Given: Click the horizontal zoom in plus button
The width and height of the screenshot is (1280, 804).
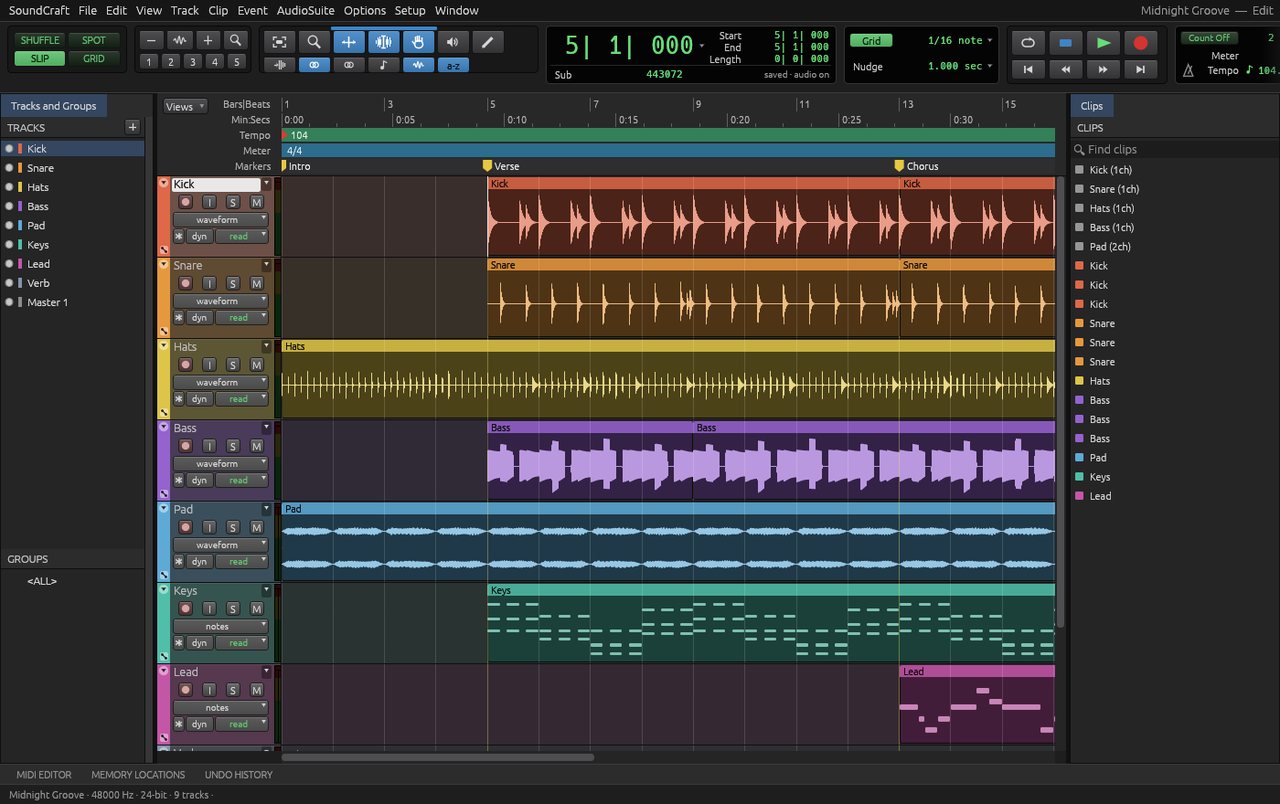Looking at the screenshot, I should pyautogui.click(x=207, y=40).
